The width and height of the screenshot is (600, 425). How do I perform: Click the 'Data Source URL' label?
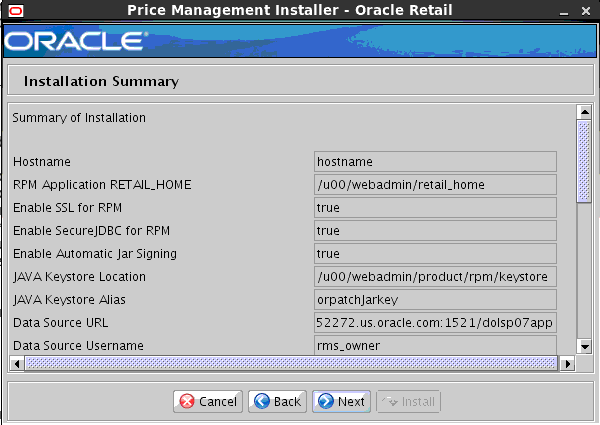60,323
